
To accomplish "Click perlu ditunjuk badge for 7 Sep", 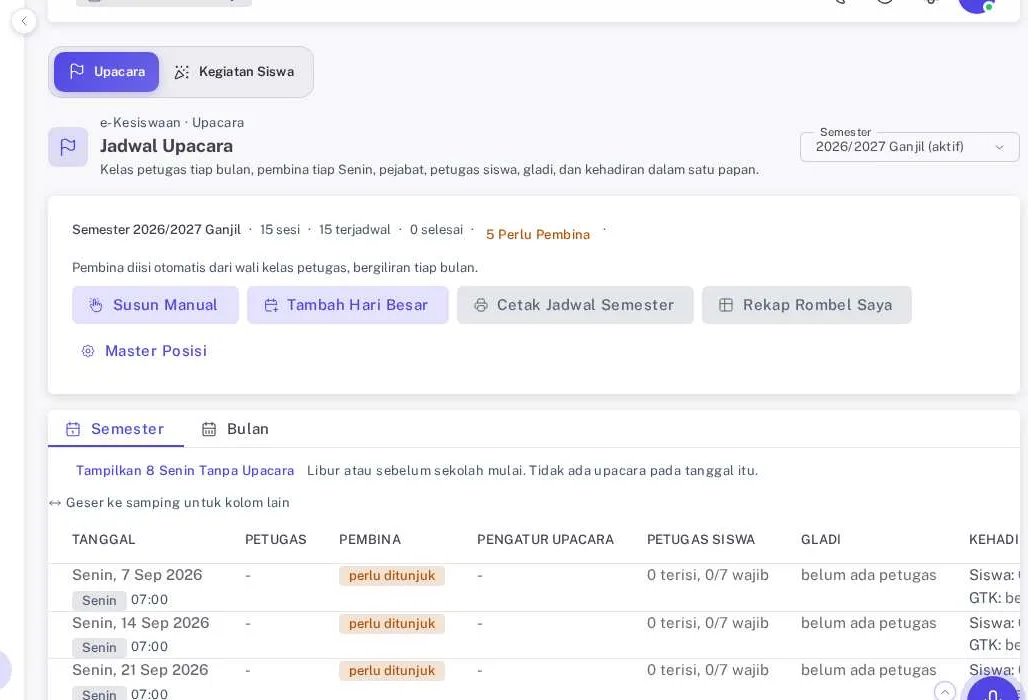I will 392,575.
